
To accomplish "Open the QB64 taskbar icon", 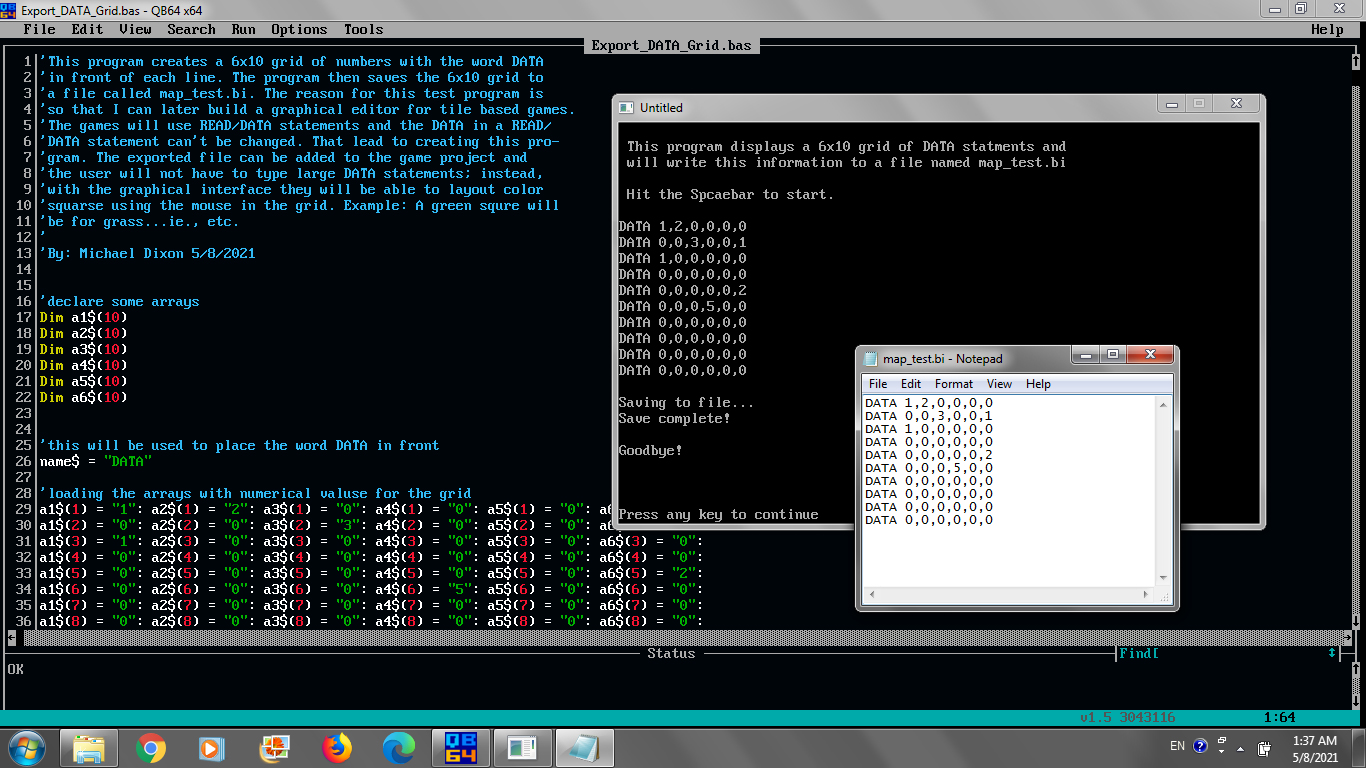I will pyautogui.click(x=461, y=748).
